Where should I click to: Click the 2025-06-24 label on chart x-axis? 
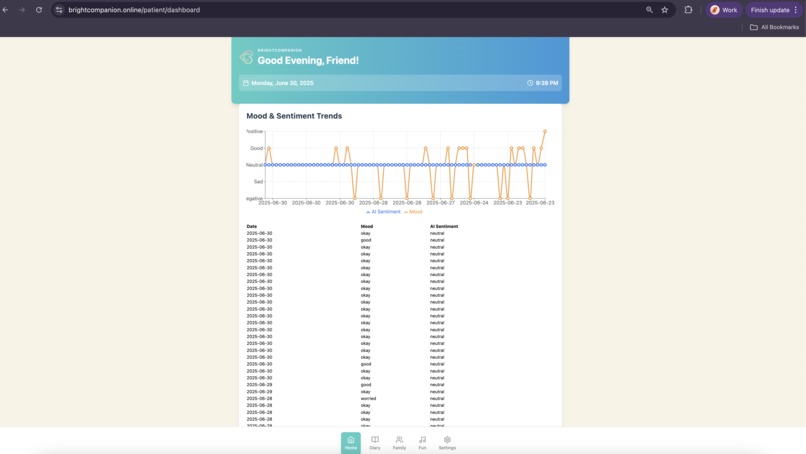tap(474, 203)
